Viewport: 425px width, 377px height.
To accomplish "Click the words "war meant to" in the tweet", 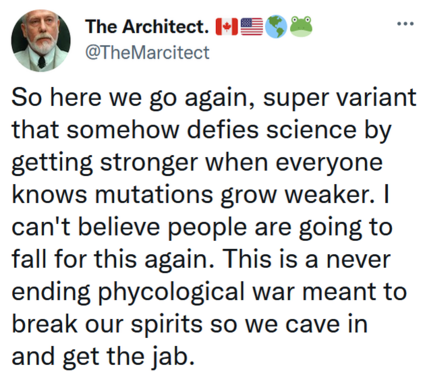I will (329, 292).
